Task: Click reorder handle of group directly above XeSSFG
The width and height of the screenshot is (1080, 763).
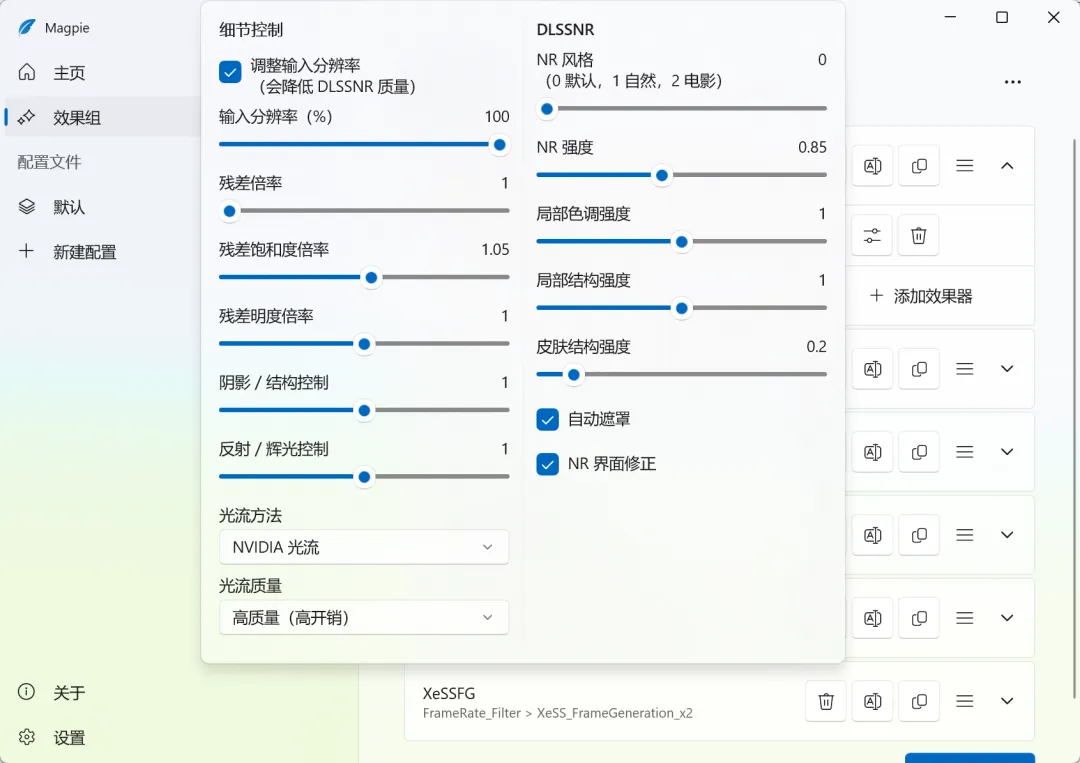Action: [x=964, y=618]
